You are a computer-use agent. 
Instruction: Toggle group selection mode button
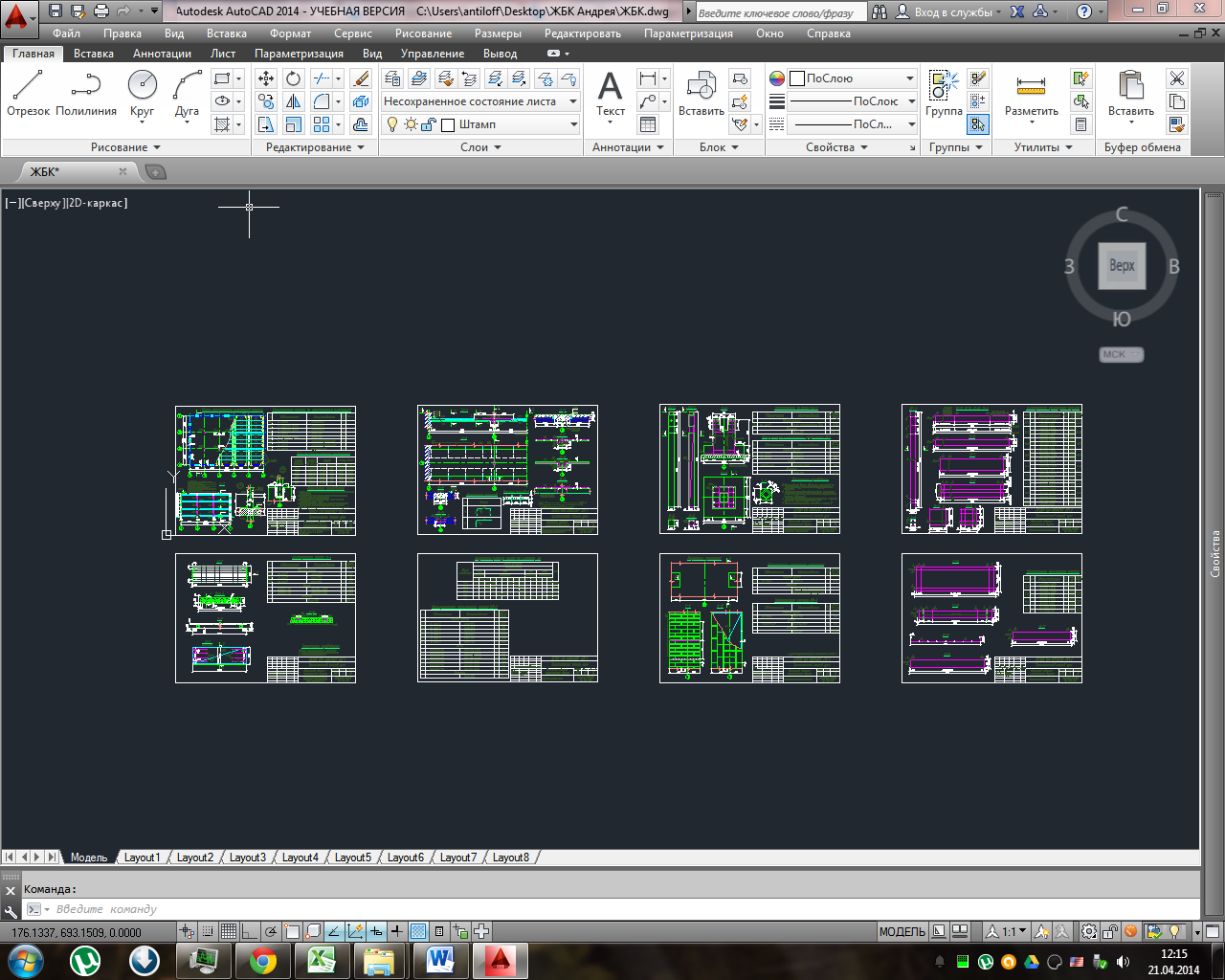[x=977, y=124]
